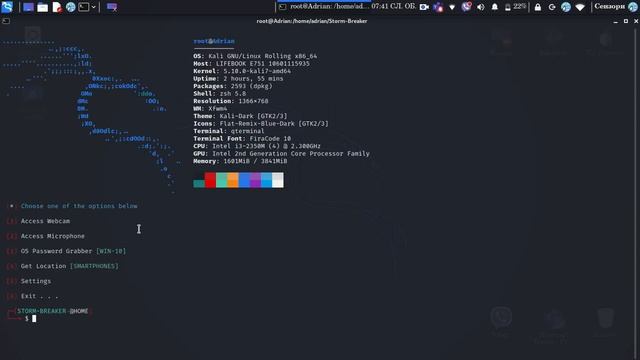This screenshot has height=360, width=640.
Task: Click the 'Shell: zsh 5.8' line
Action: click(x=220, y=93)
